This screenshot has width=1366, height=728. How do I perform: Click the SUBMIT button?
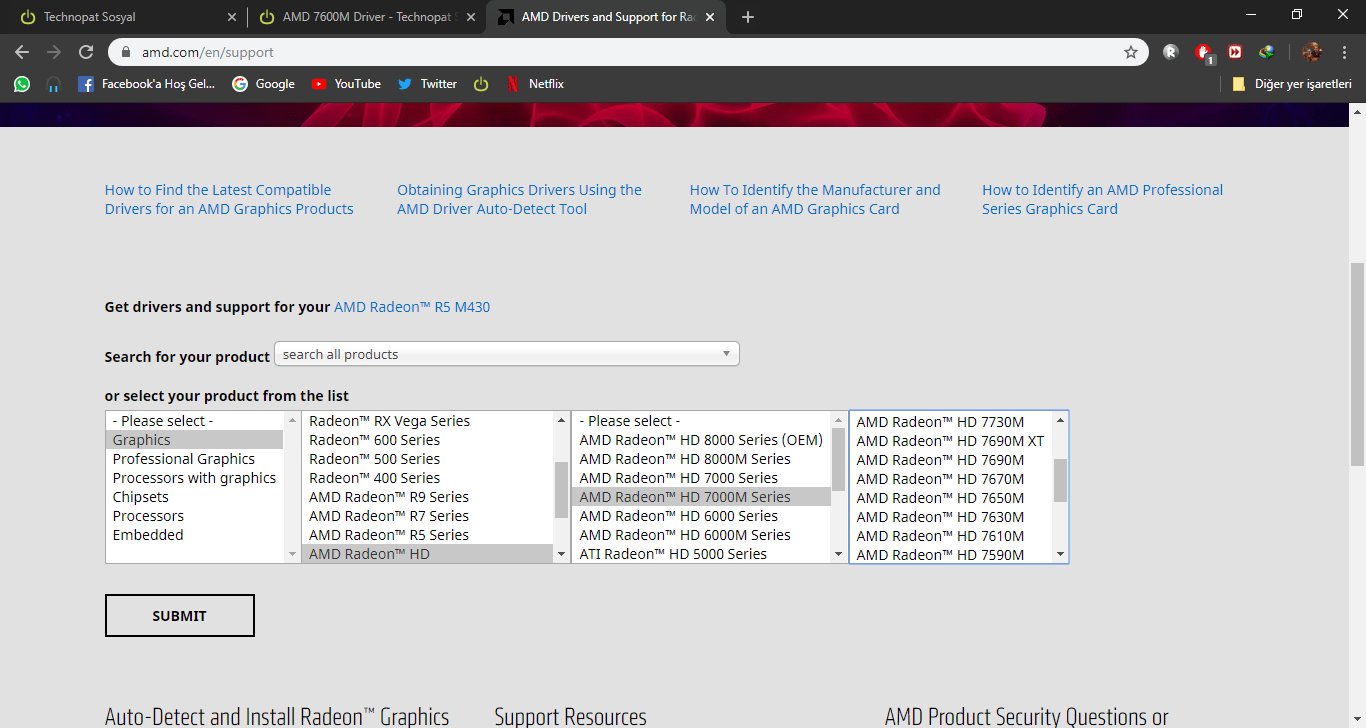pos(180,616)
